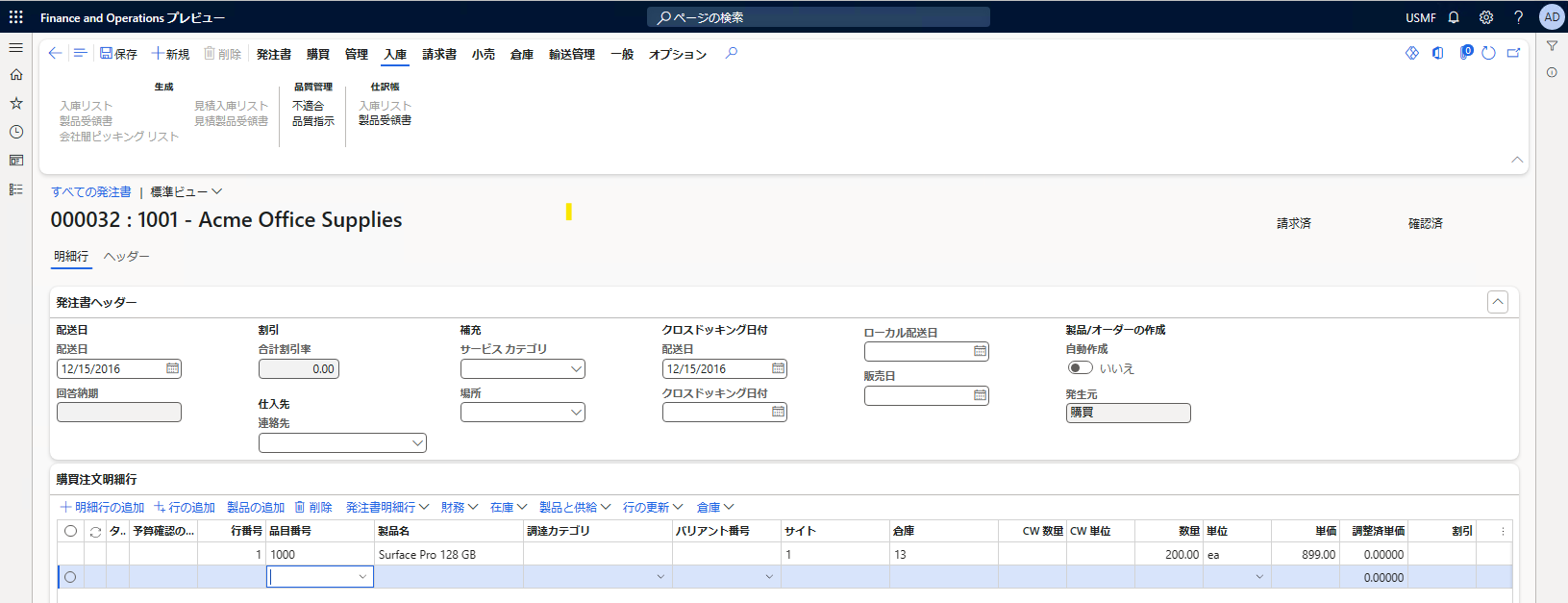Click the USMF company indicator

pos(1421,17)
